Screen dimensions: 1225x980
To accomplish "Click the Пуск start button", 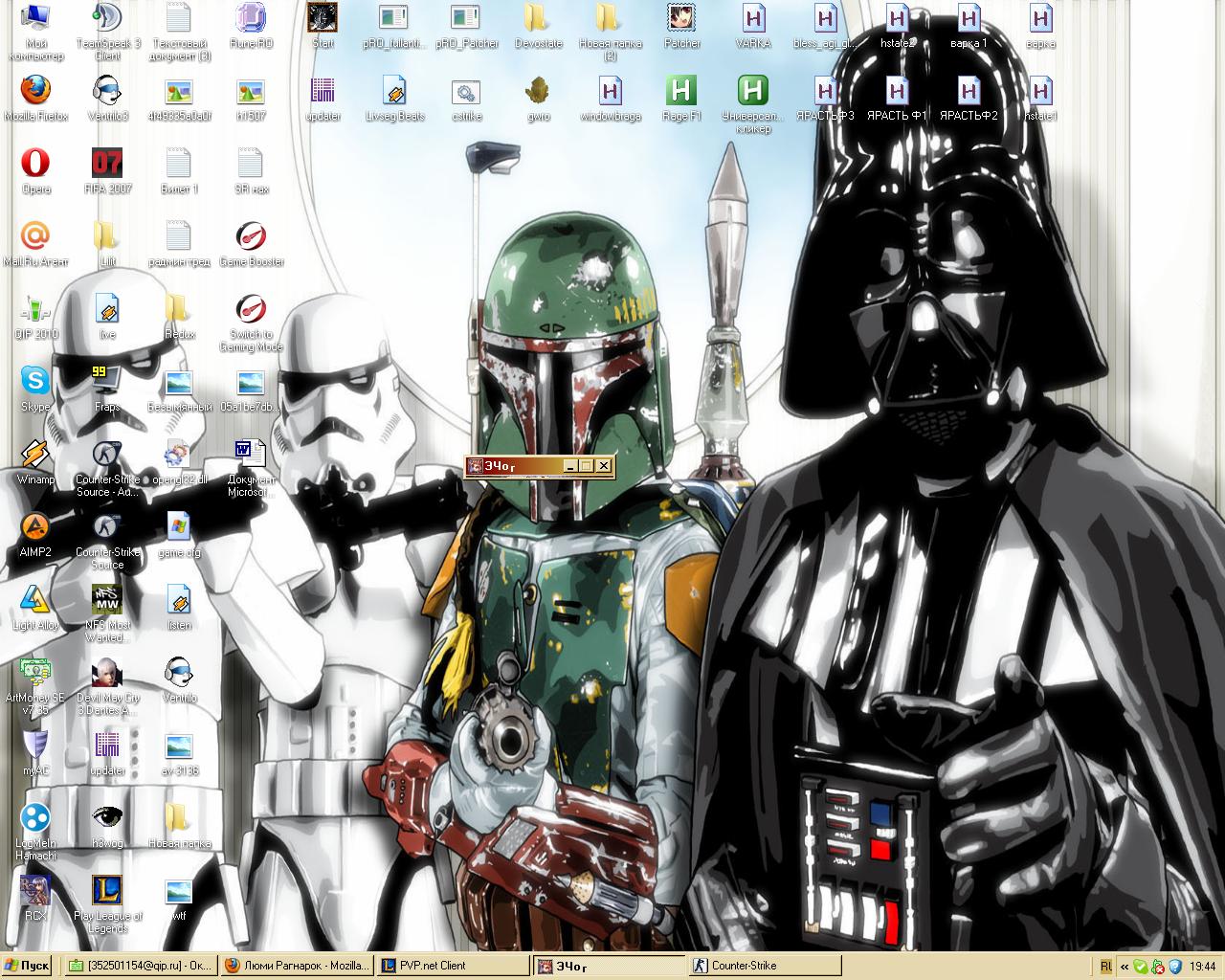I will 27,966.
